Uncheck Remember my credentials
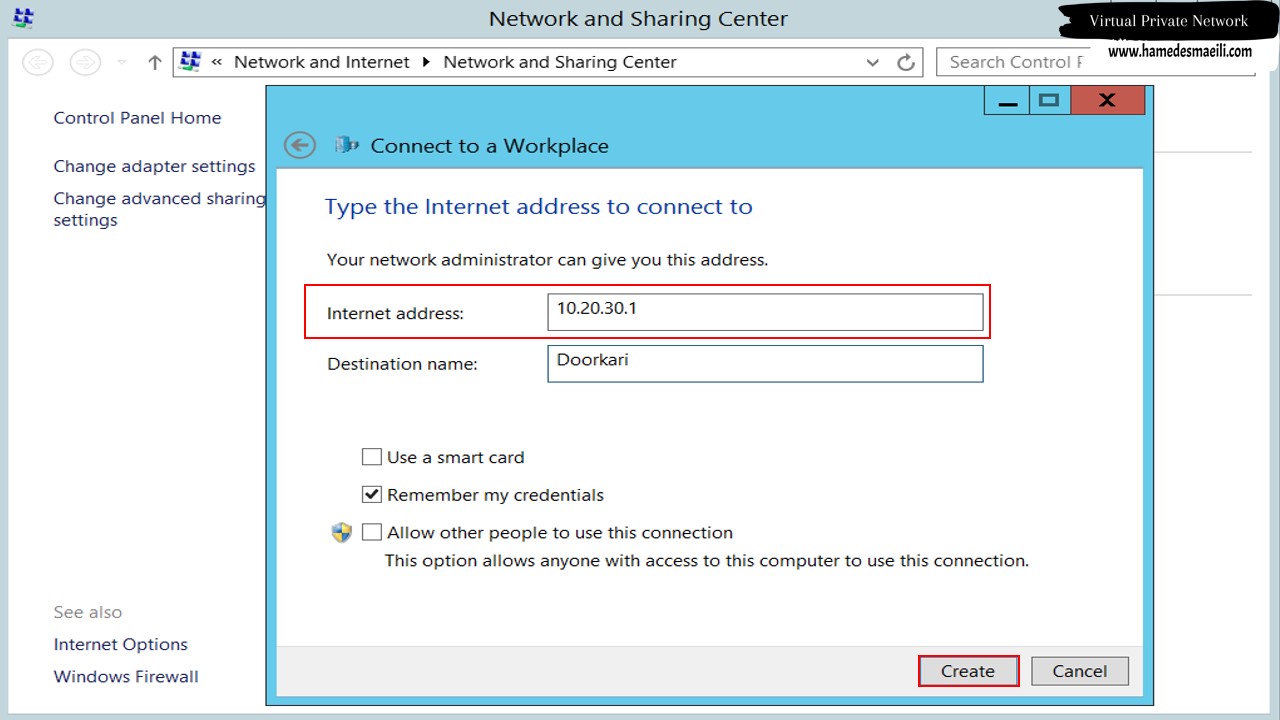The image size is (1280, 720). click(x=372, y=494)
